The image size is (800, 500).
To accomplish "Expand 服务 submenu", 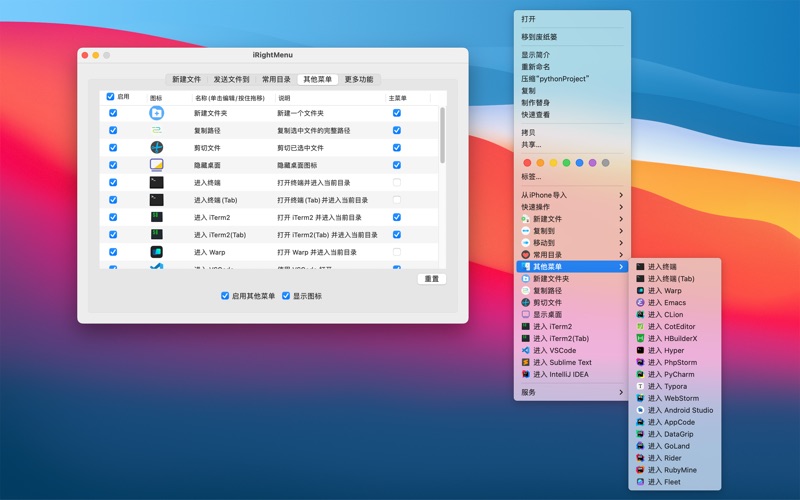I will point(572,392).
